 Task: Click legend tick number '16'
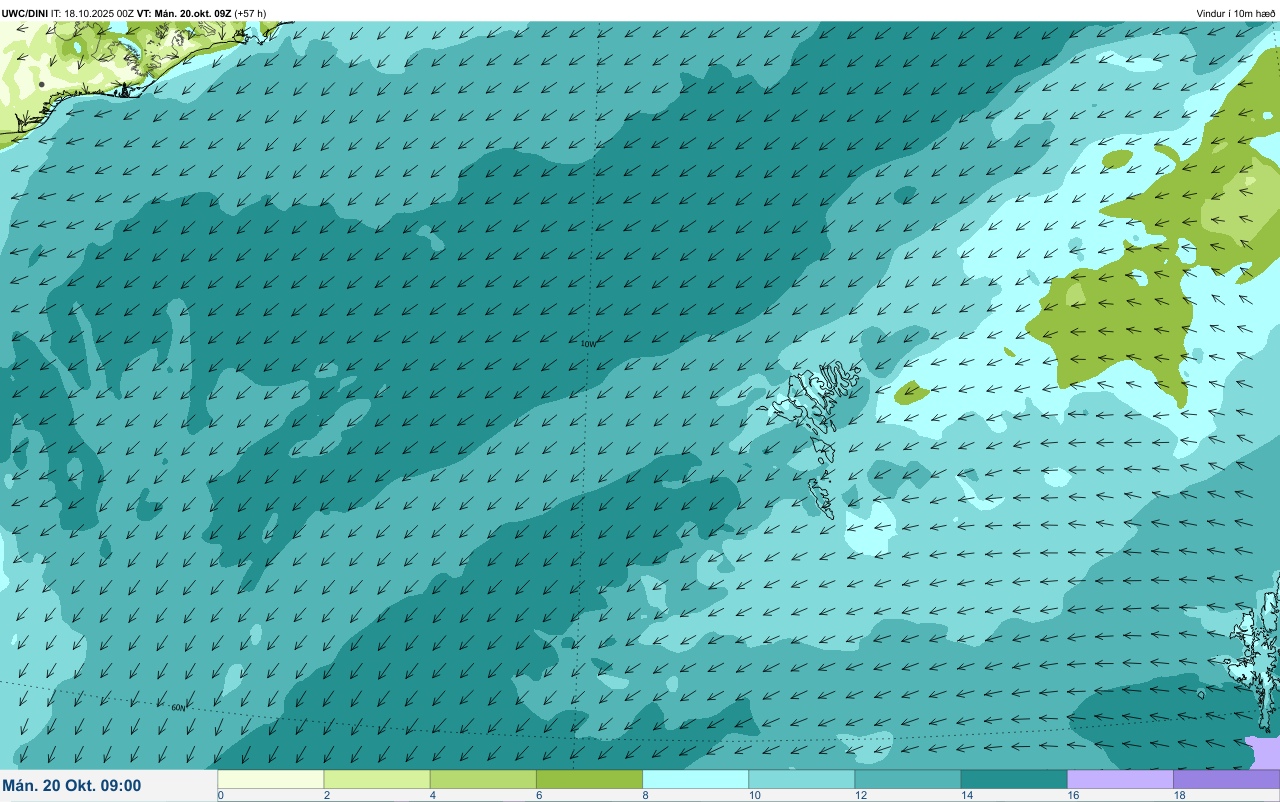point(1072,795)
